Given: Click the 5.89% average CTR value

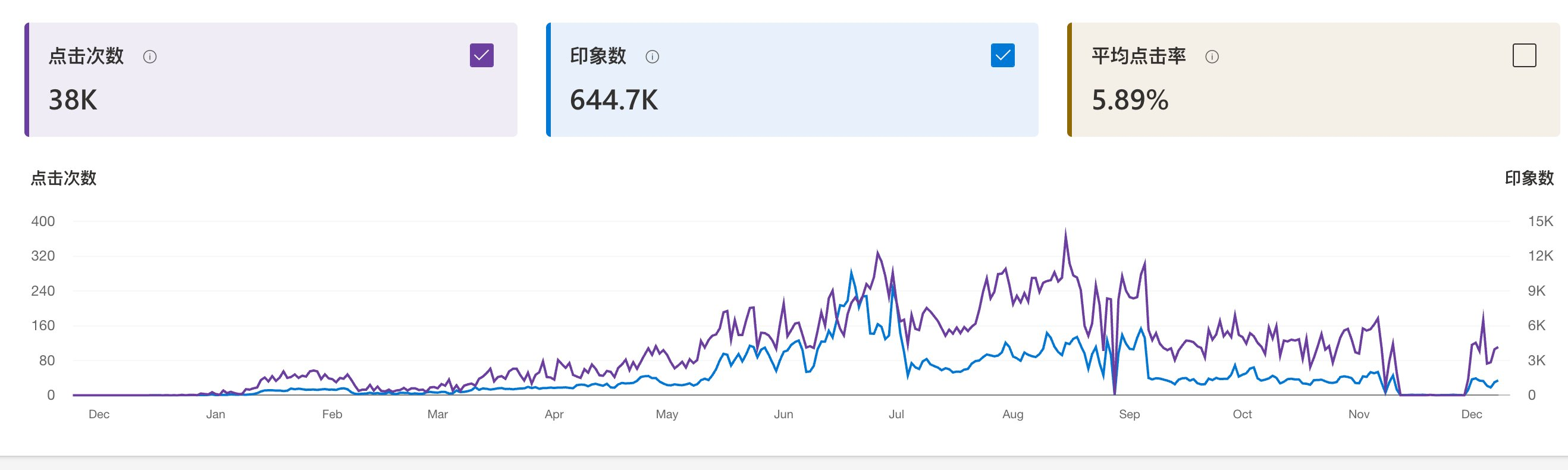Looking at the screenshot, I should pos(1130,100).
